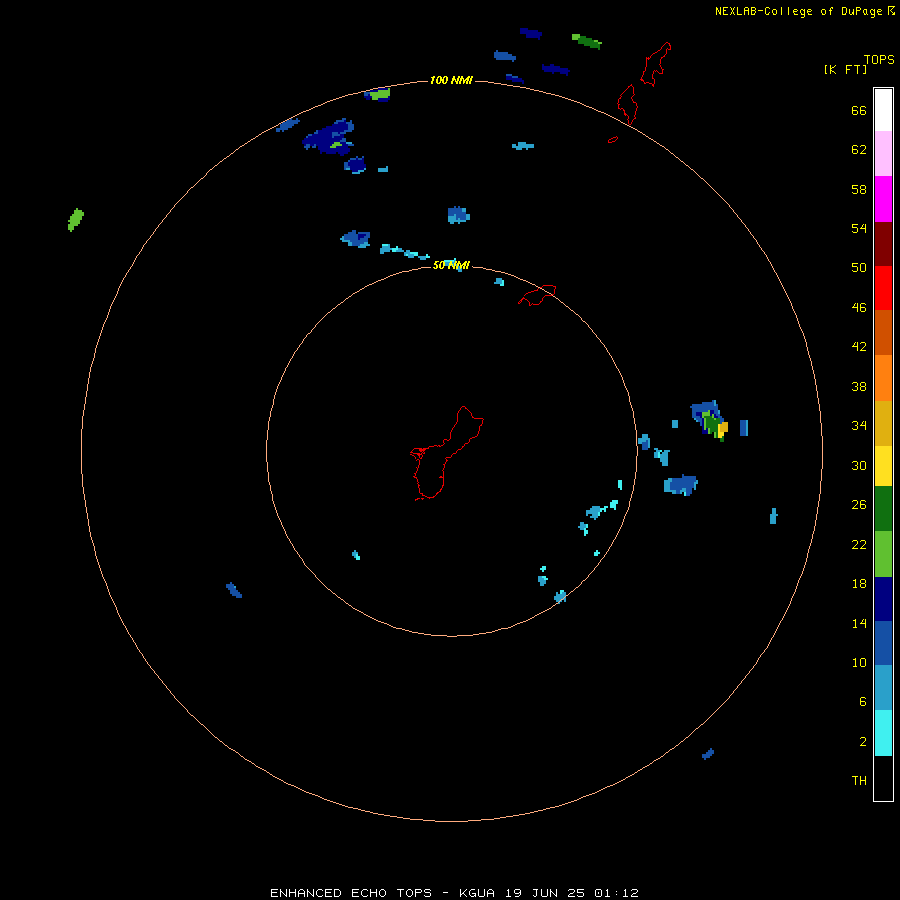900x900 pixels.
Task: Click the "2" legend value
Action: [x=863, y=742]
